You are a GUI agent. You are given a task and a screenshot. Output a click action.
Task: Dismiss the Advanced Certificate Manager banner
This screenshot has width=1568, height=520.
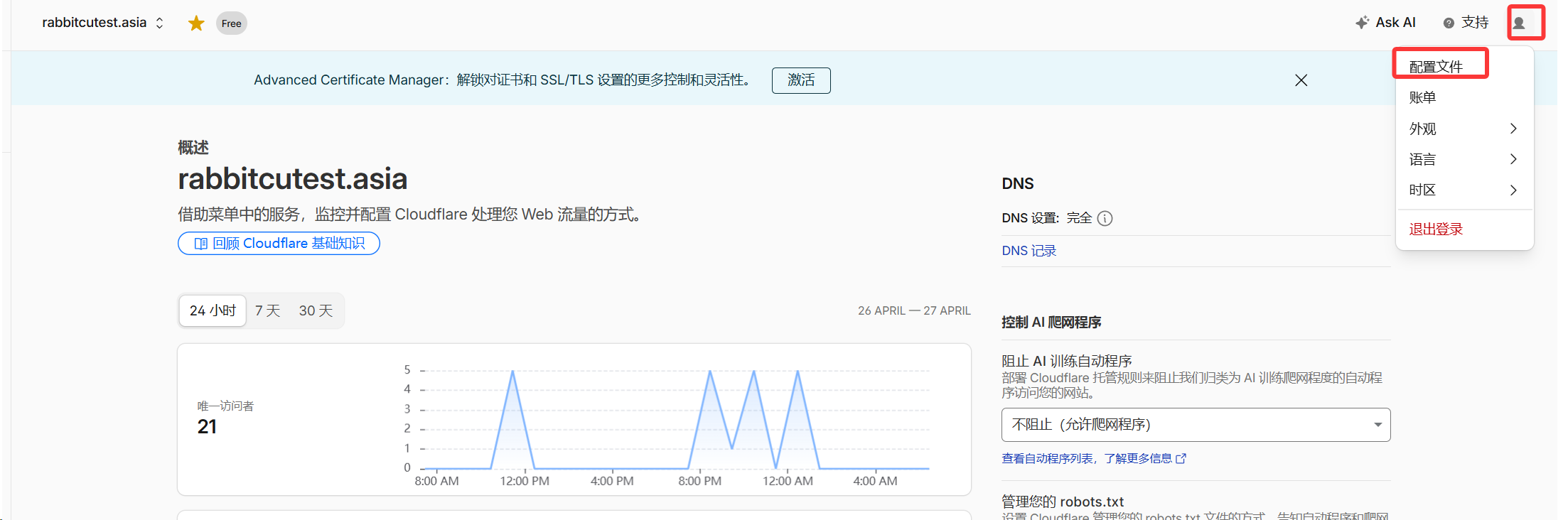click(x=1301, y=80)
